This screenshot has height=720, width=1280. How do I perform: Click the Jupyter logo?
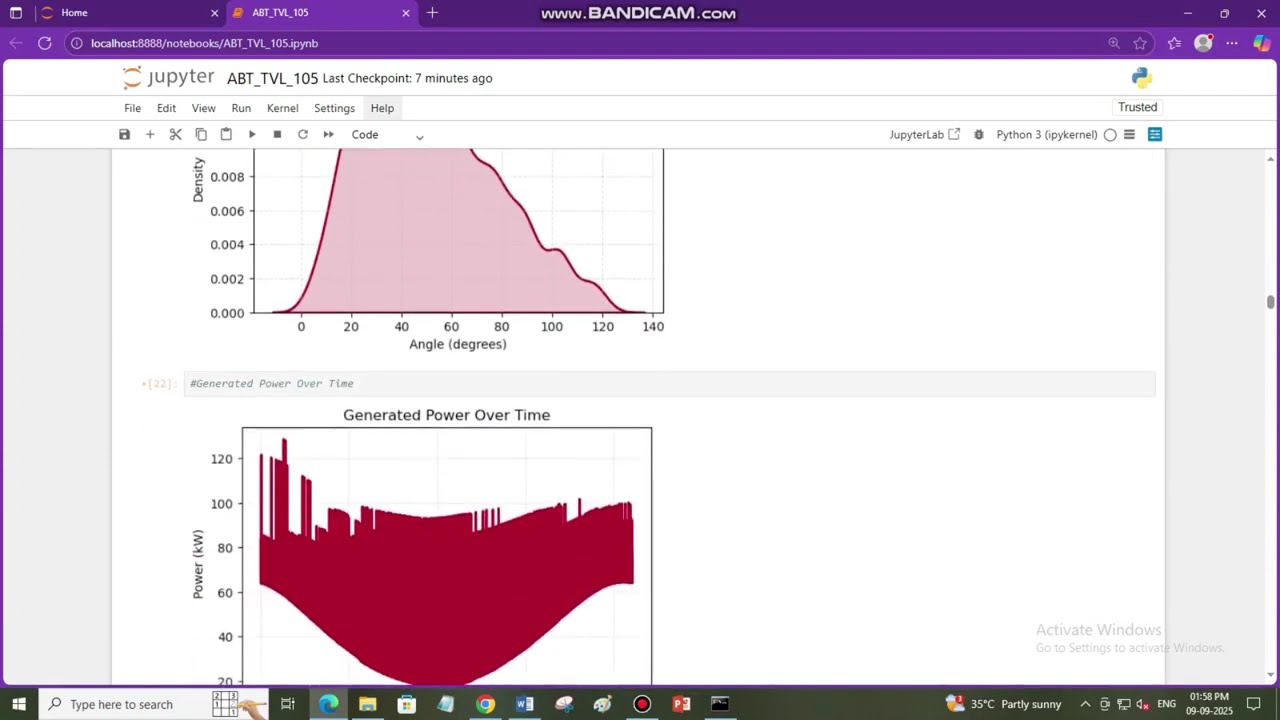coord(168,77)
